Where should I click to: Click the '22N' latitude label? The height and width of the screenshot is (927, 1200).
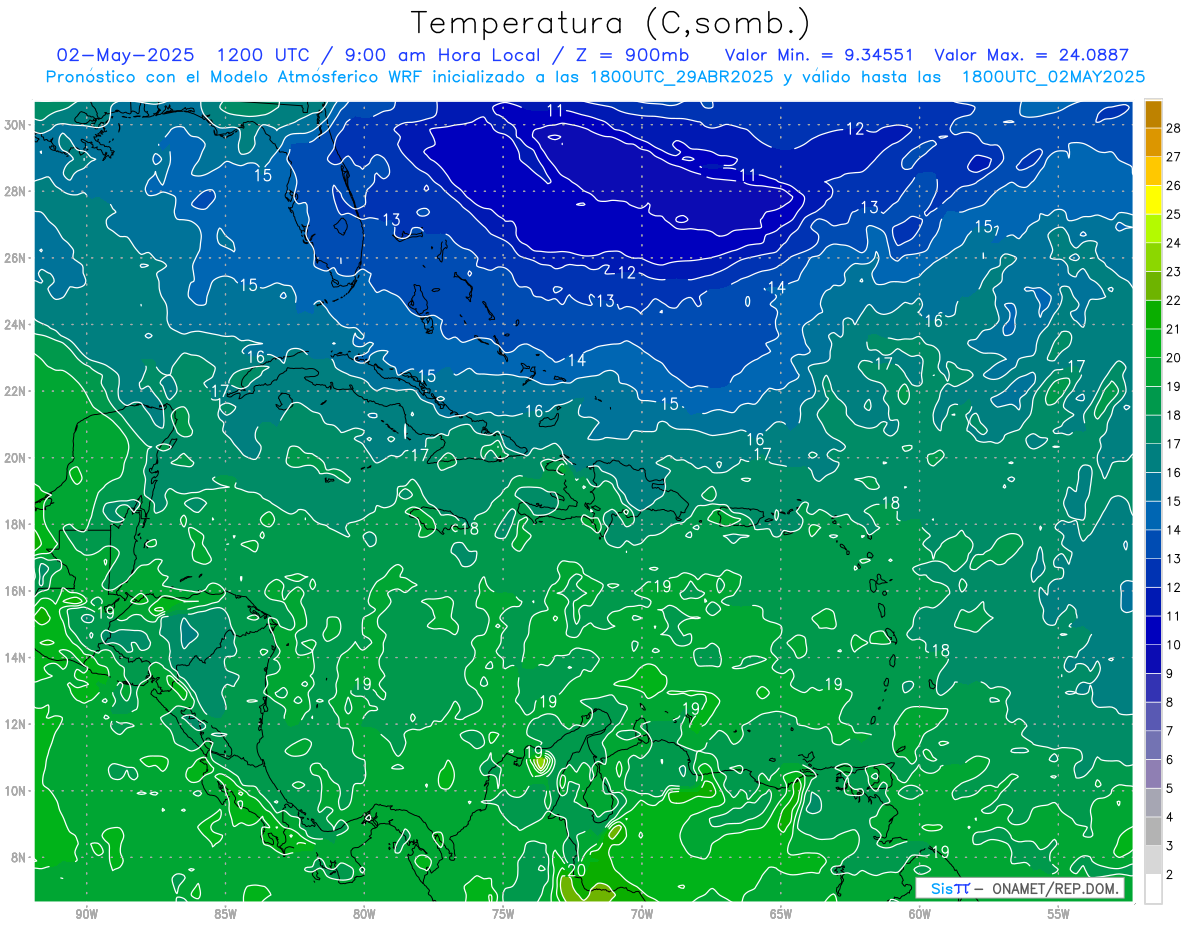(16, 391)
